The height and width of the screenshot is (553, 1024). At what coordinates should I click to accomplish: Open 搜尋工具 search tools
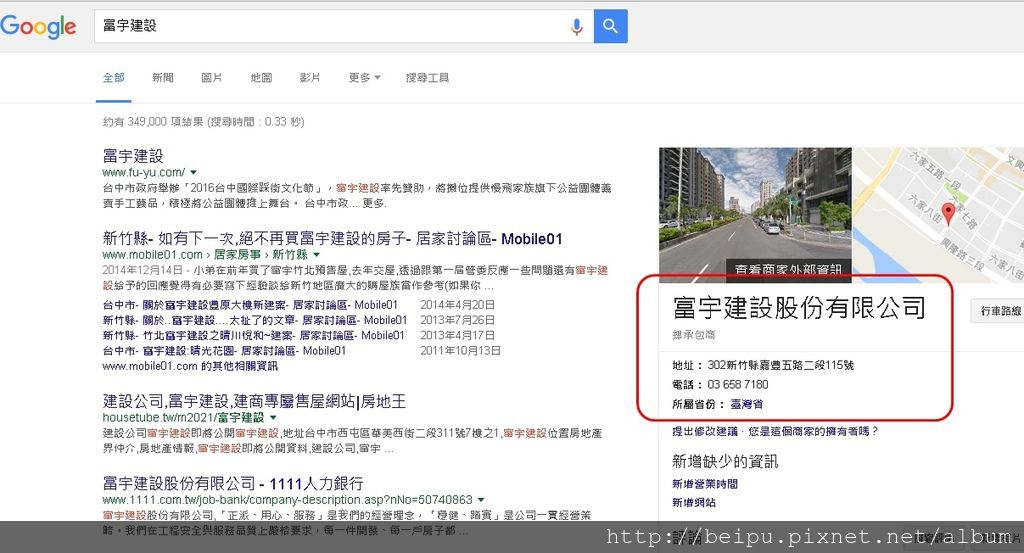click(x=427, y=78)
